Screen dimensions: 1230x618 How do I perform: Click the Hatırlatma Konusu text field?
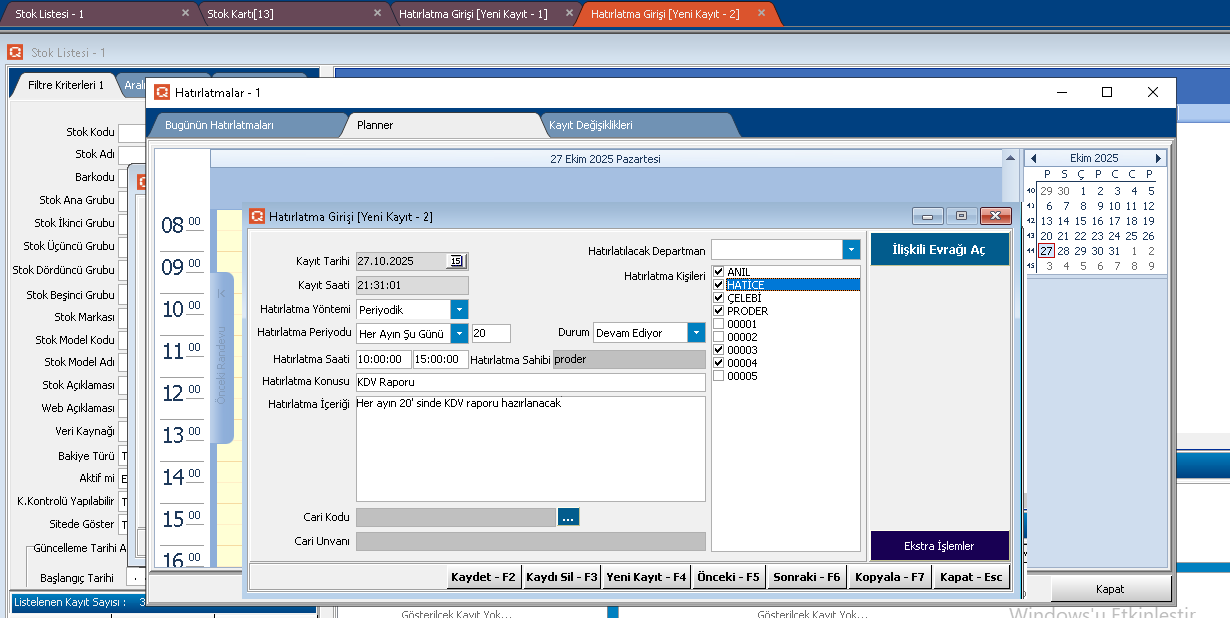(530, 382)
